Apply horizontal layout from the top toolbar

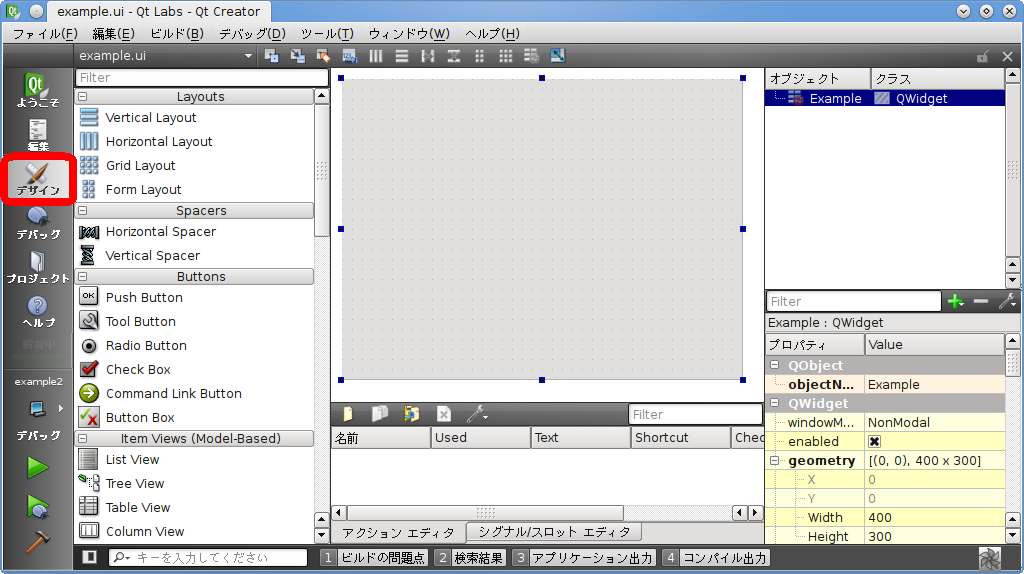point(376,56)
